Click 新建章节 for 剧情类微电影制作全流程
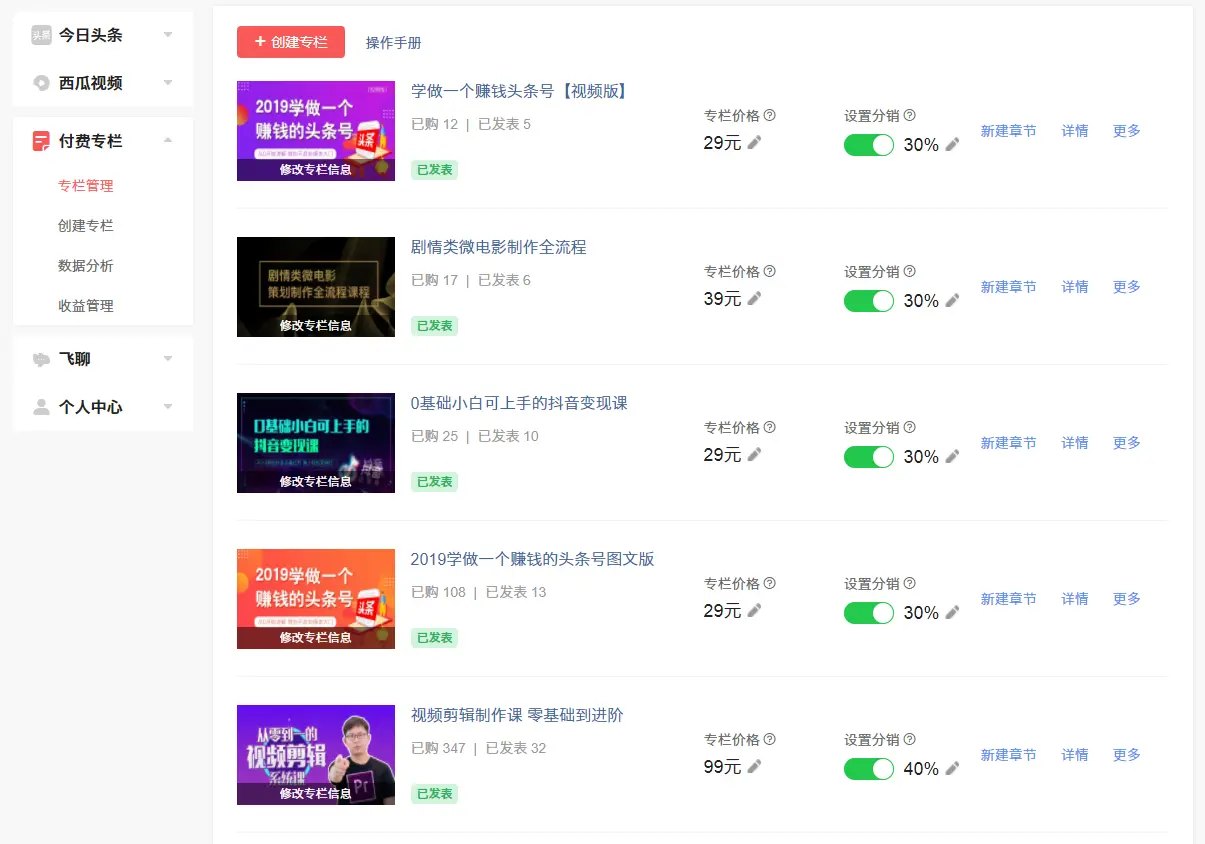Viewport: 1205px width, 844px height. point(1008,287)
